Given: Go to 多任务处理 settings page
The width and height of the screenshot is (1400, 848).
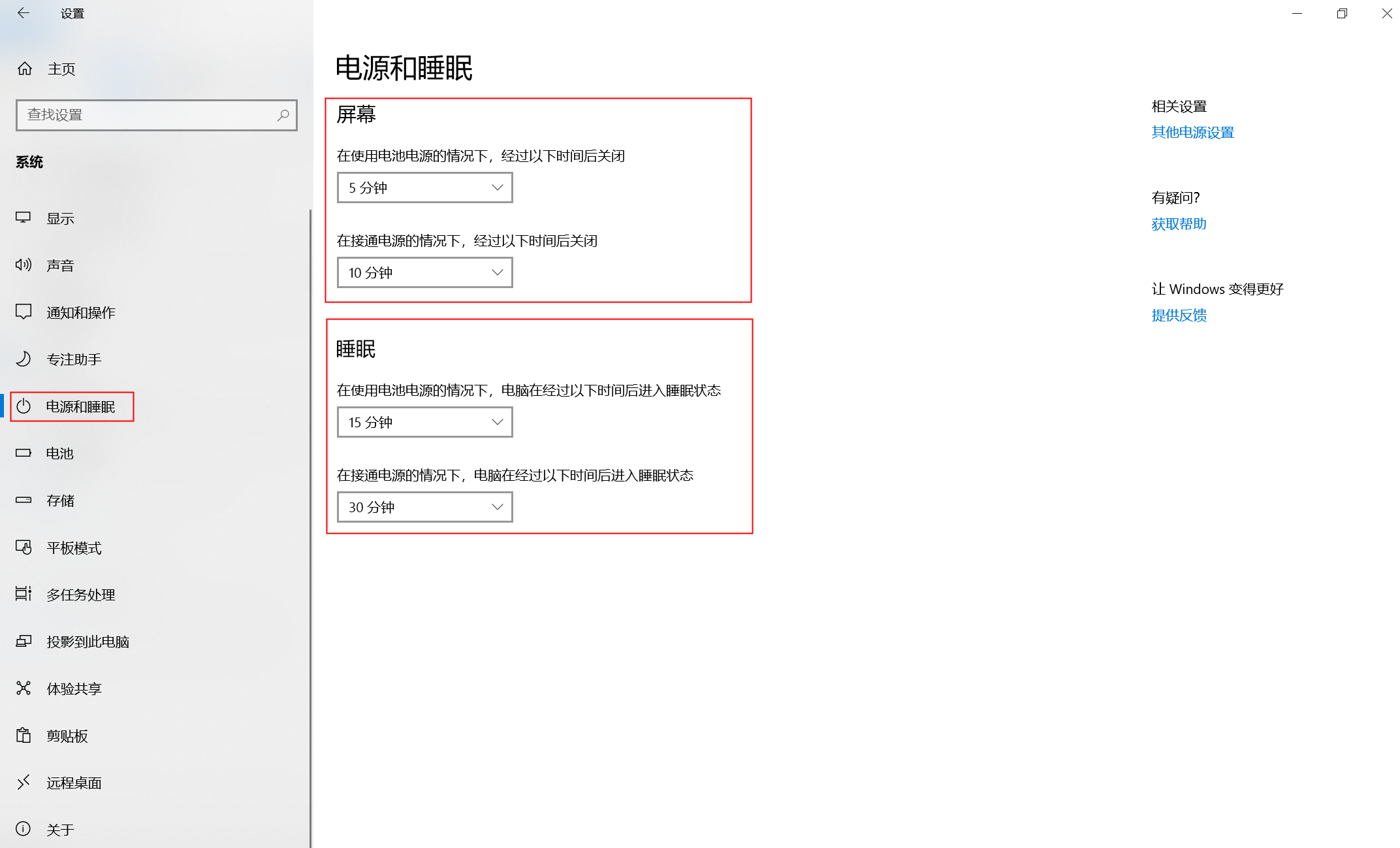Looking at the screenshot, I should point(80,595).
